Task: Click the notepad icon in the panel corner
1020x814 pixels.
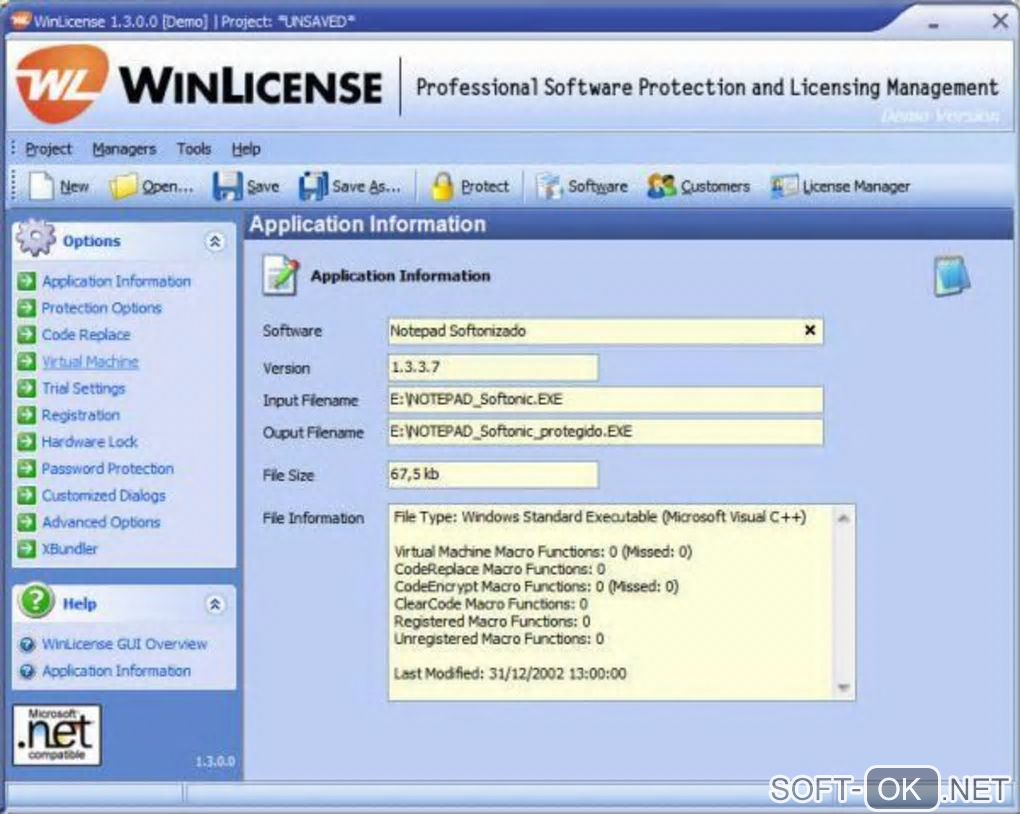Action: click(x=952, y=277)
